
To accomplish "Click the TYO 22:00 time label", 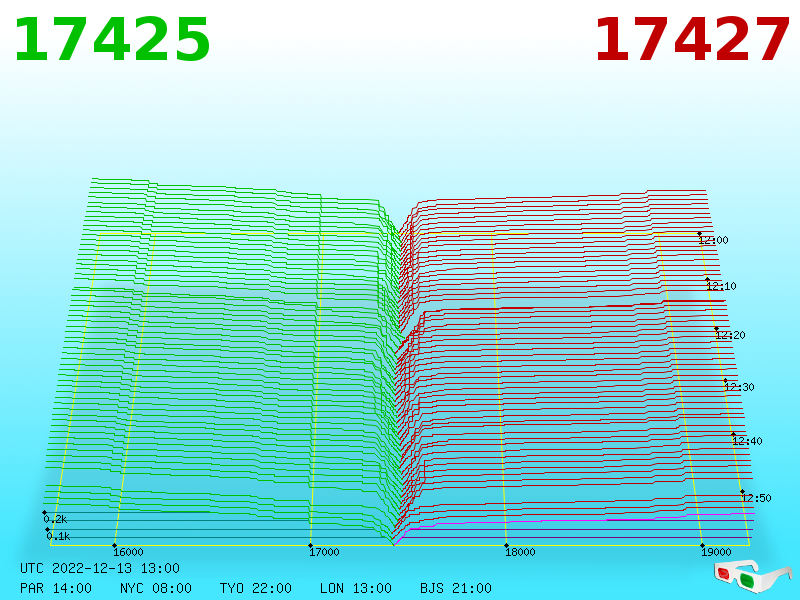I will pyautogui.click(x=256, y=588).
